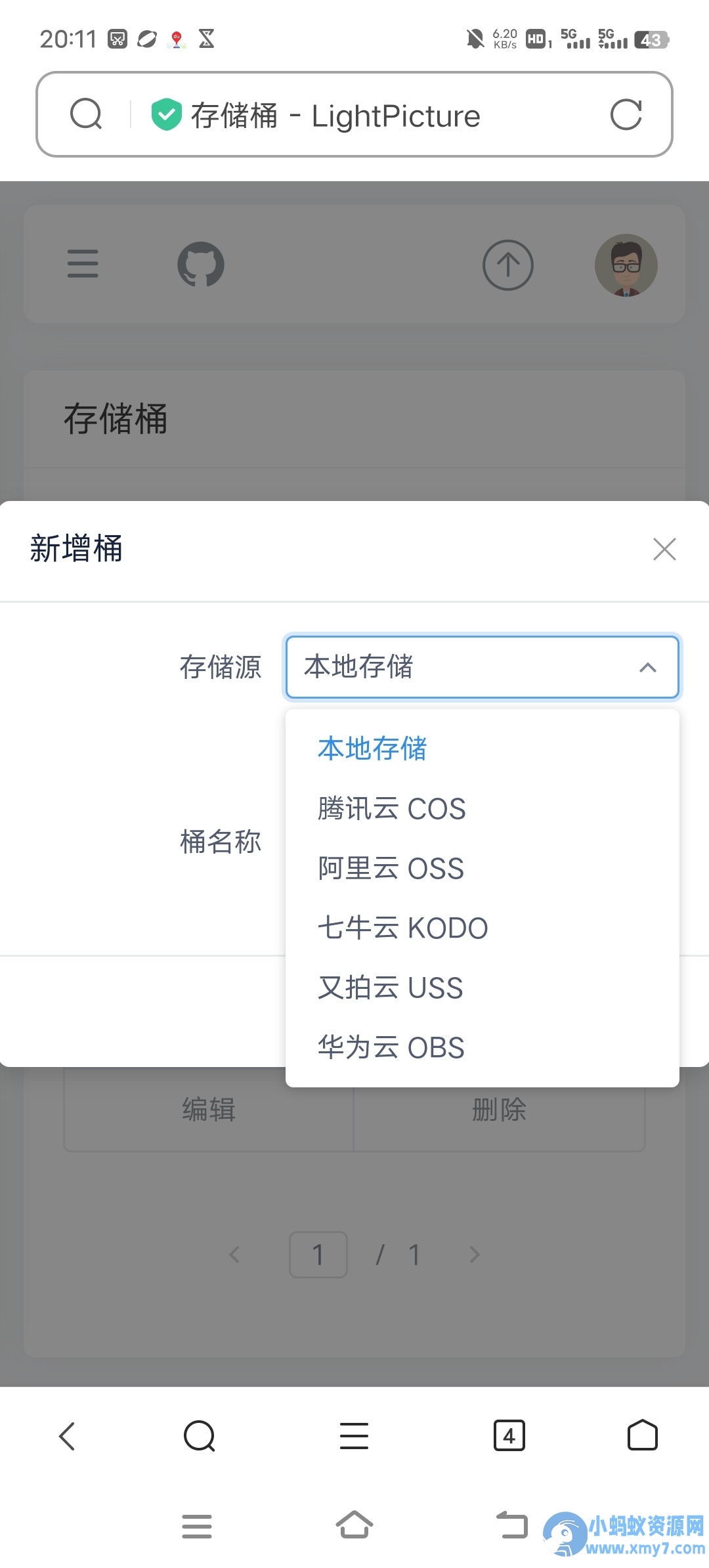Go to the next page with the right chevron
The height and width of the screenshot is (1568, 709).
click(x=475, y=1255)
